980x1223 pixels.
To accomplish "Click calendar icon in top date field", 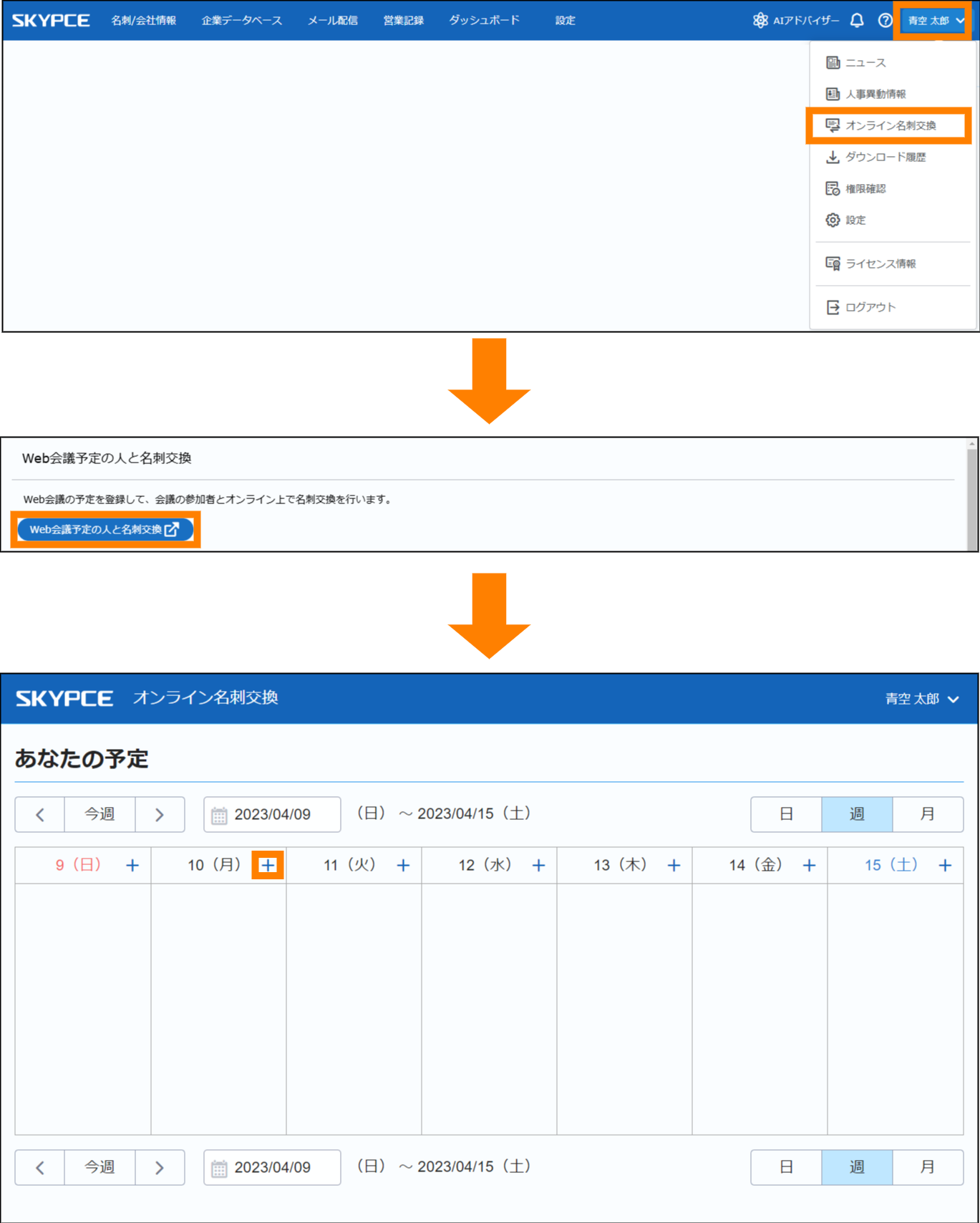I will tap(219, 815).
